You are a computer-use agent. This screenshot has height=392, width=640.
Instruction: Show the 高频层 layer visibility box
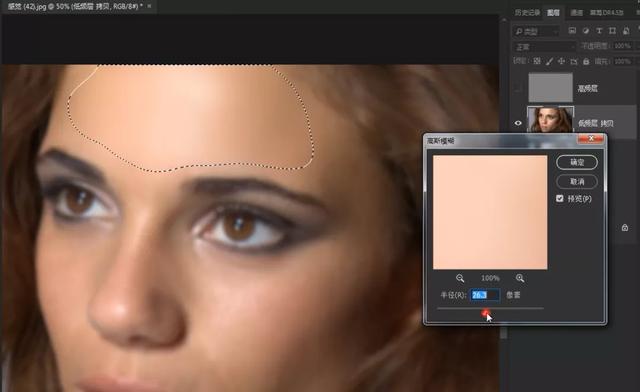point(518,88)
